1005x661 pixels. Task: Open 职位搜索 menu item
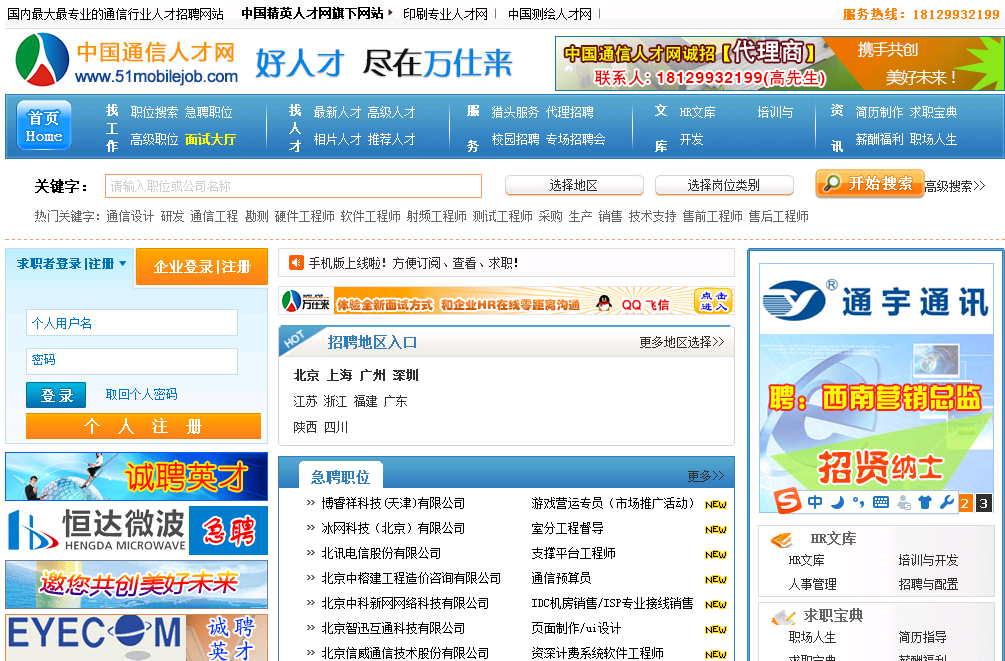point(154,112)
